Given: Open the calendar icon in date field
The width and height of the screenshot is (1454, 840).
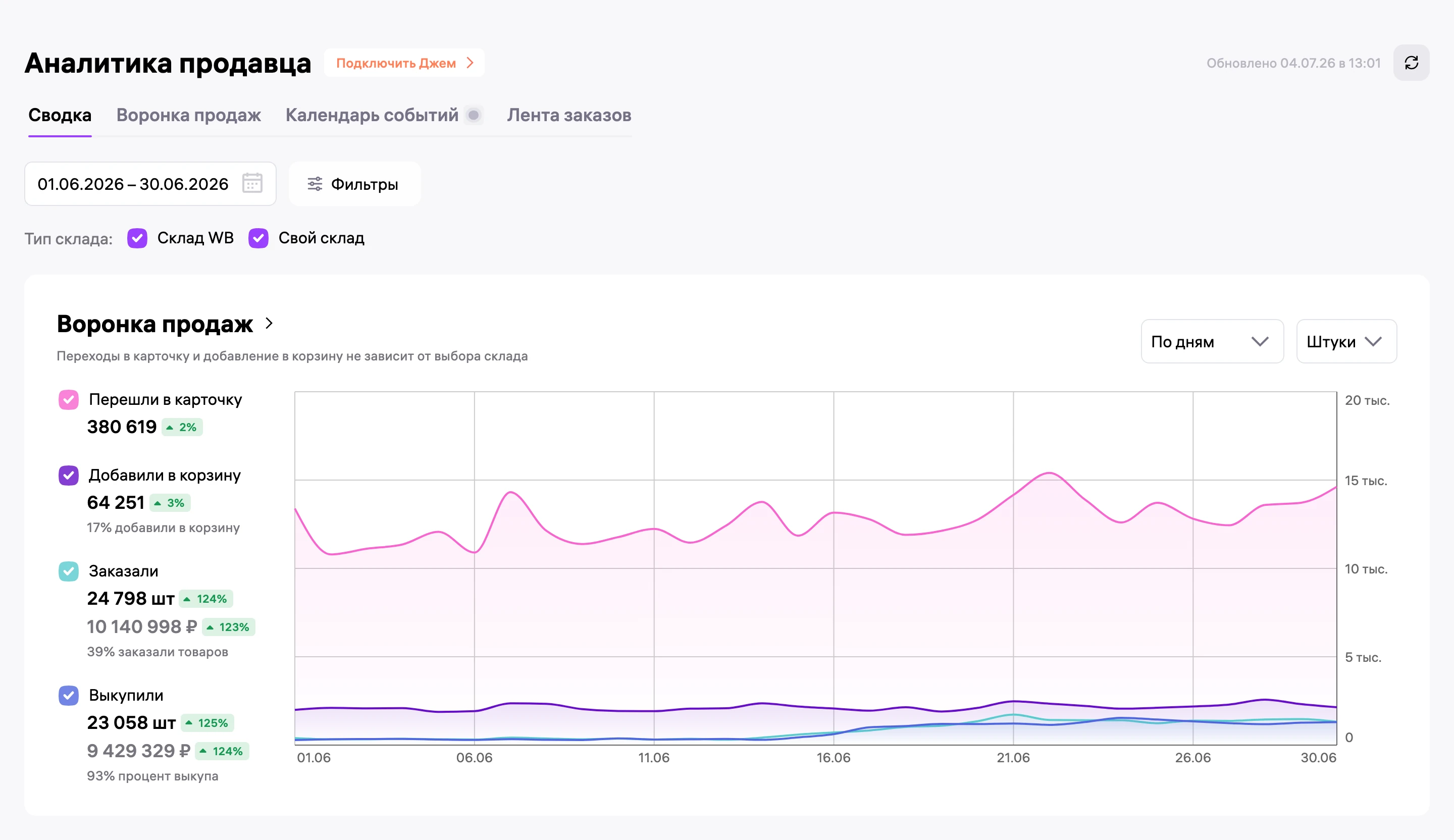Looking at the screenshot, I should pos(252,183).
